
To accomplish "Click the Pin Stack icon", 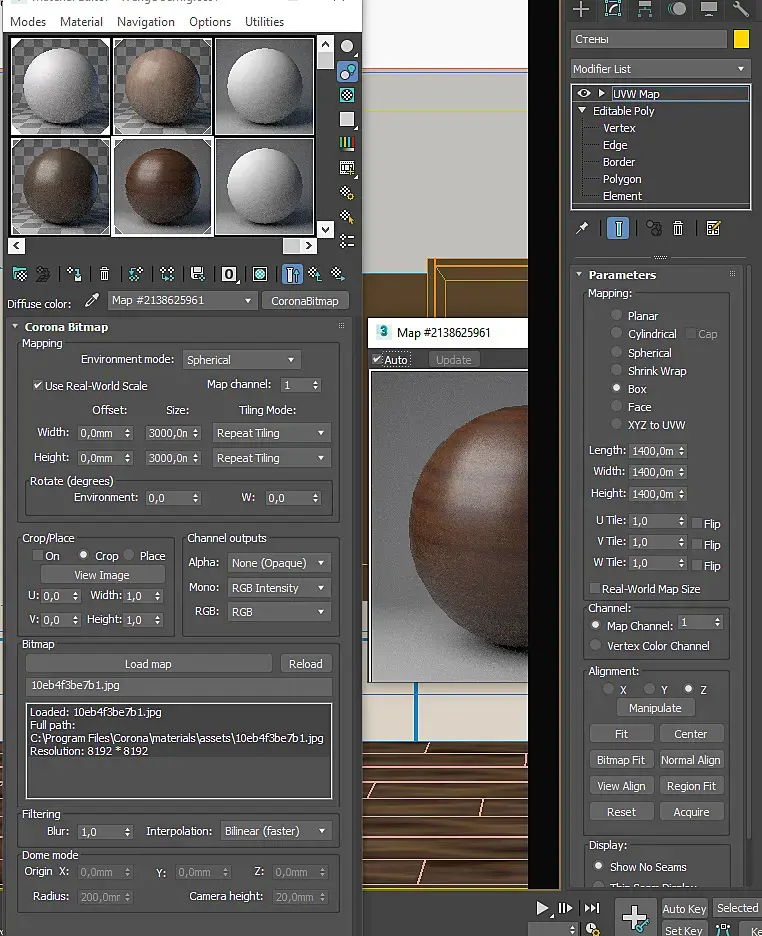I will coord(582,228).
